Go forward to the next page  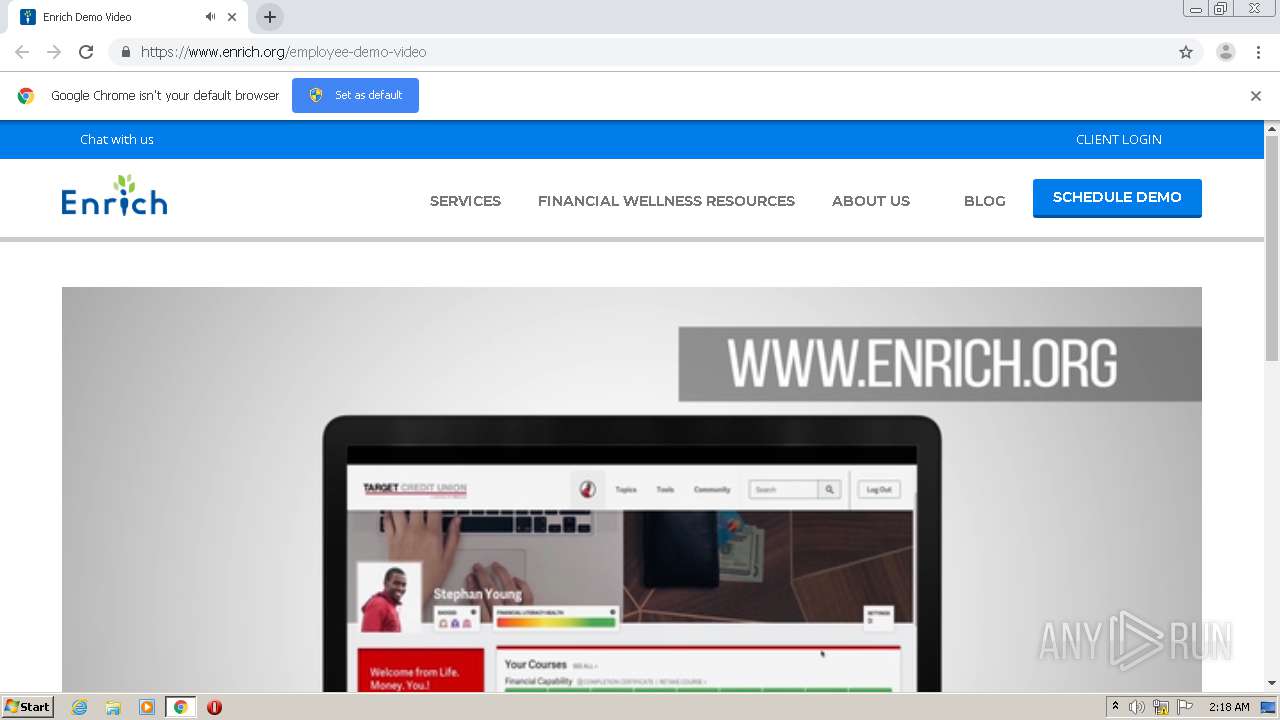54,52
